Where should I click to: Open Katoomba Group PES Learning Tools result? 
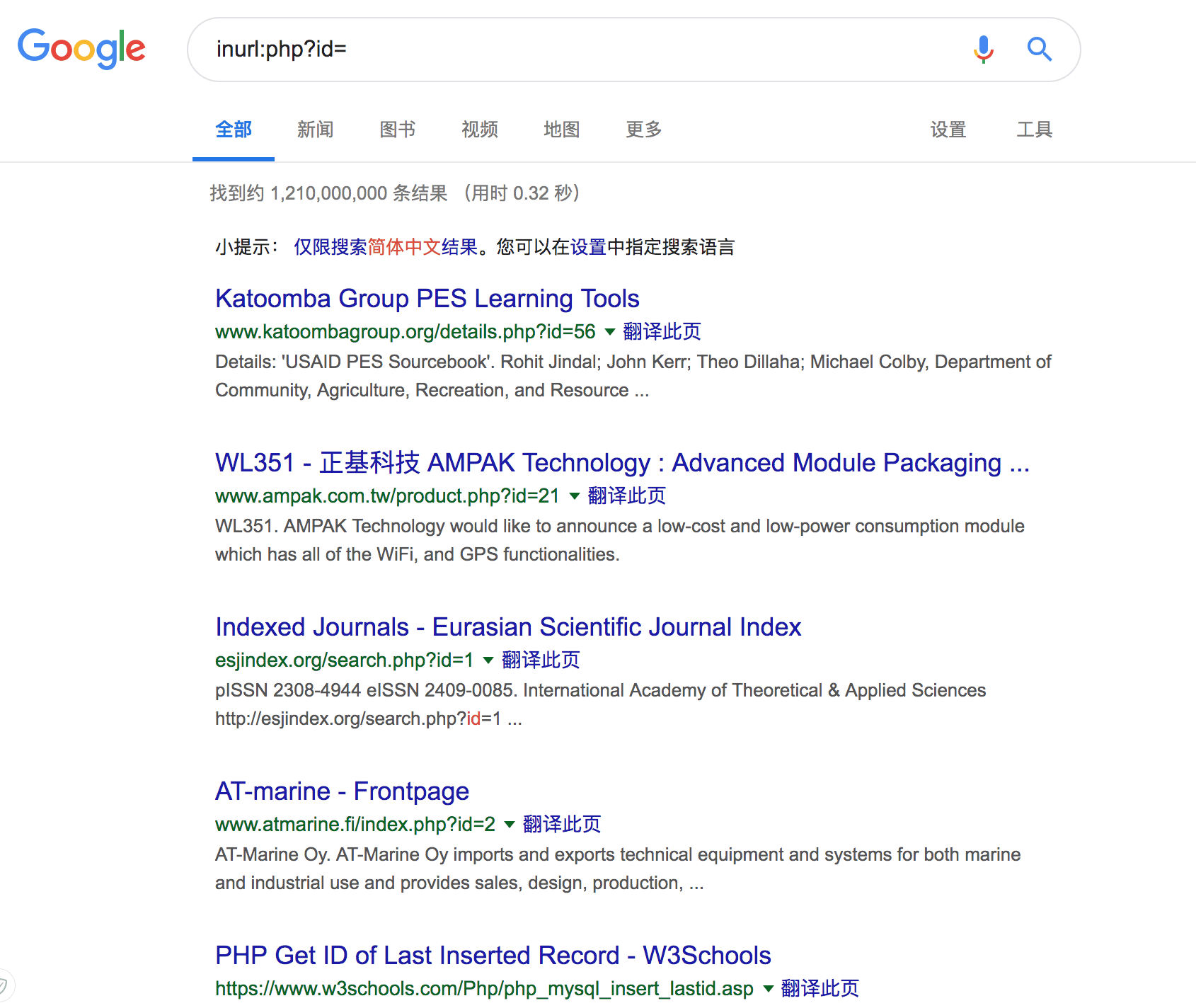click(427, 299)
